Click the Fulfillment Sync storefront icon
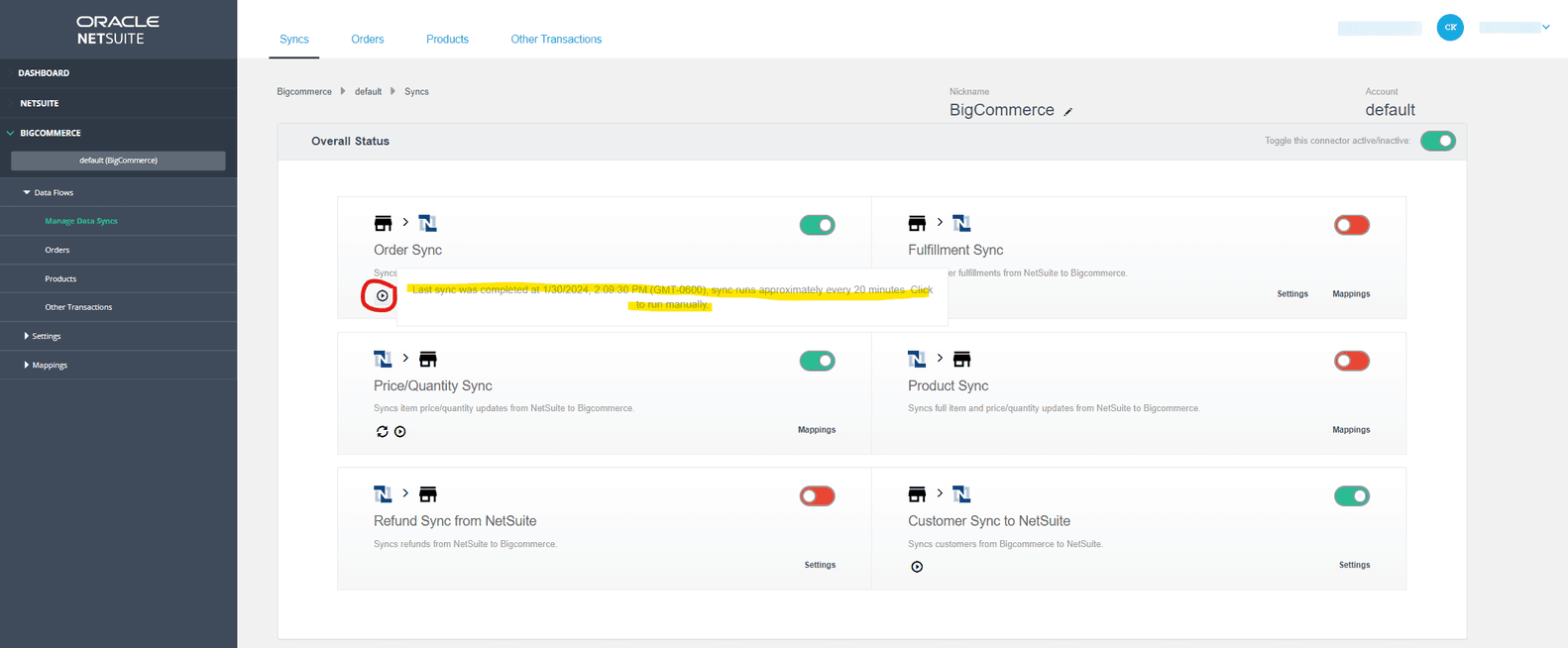1568x648 pixels. tap(917, 224)
